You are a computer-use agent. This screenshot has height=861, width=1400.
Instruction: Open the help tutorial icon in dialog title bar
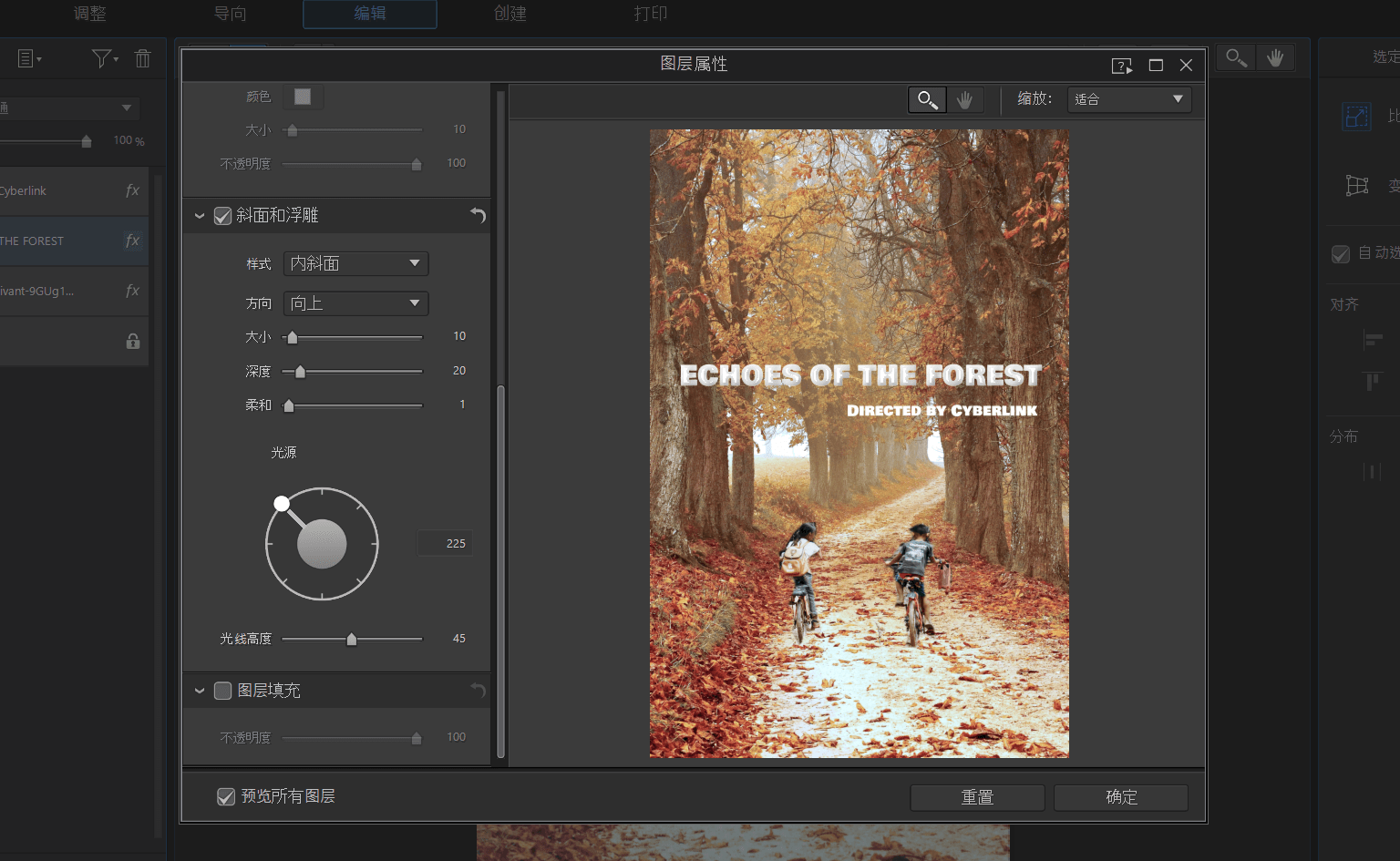click(x=1121, y=66)
